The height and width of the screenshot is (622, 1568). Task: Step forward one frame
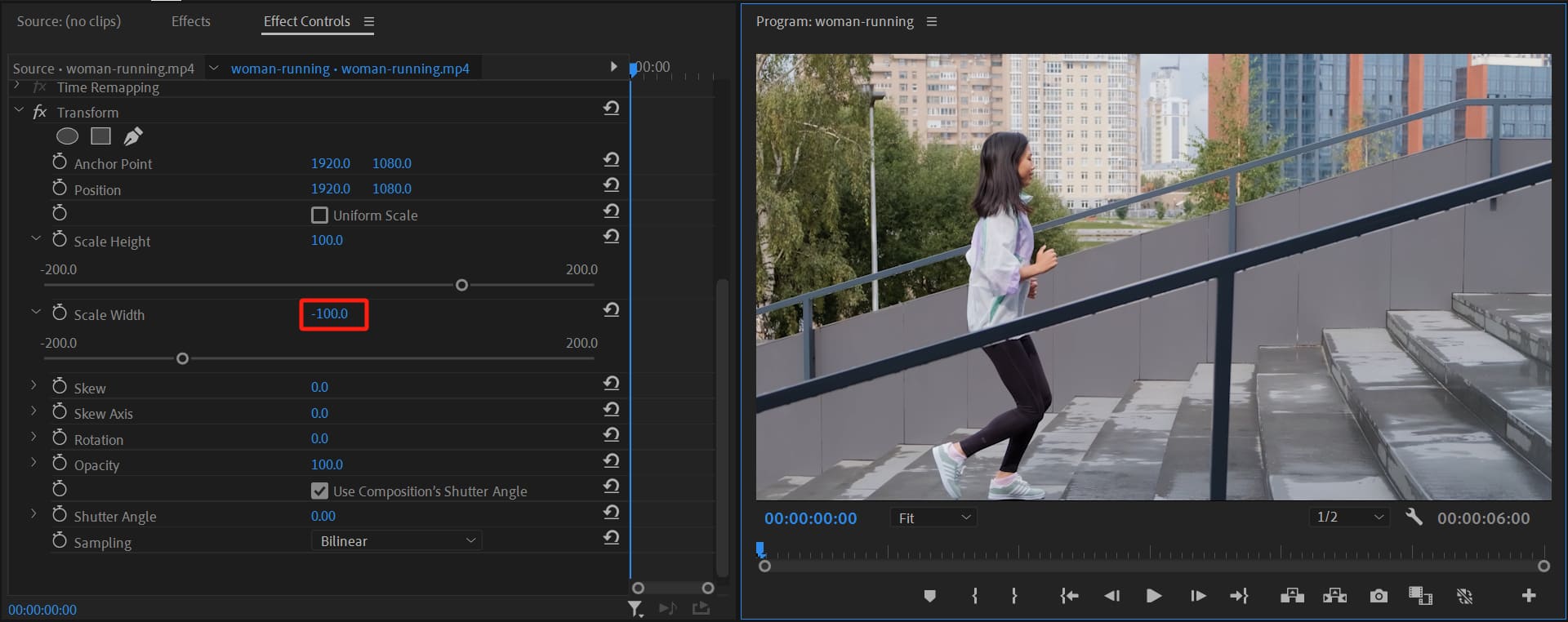click(x=1198, y=596)
